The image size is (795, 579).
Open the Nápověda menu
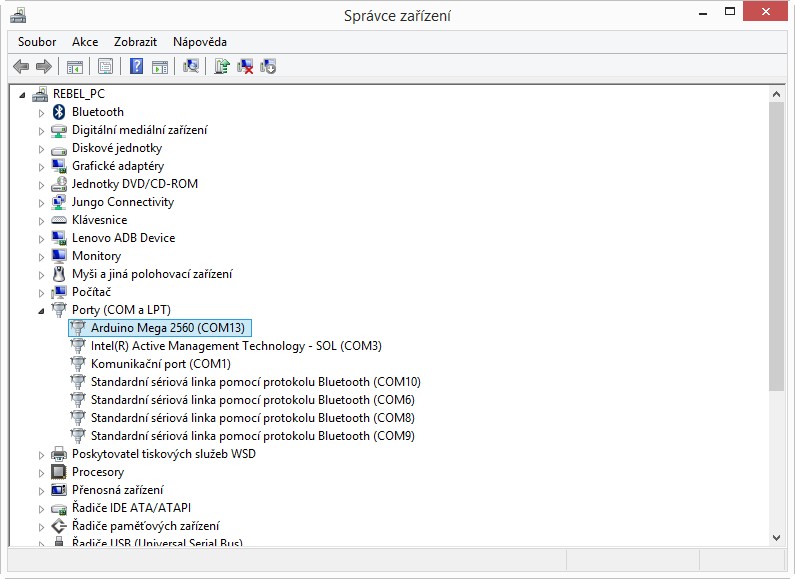pos(200,42)
